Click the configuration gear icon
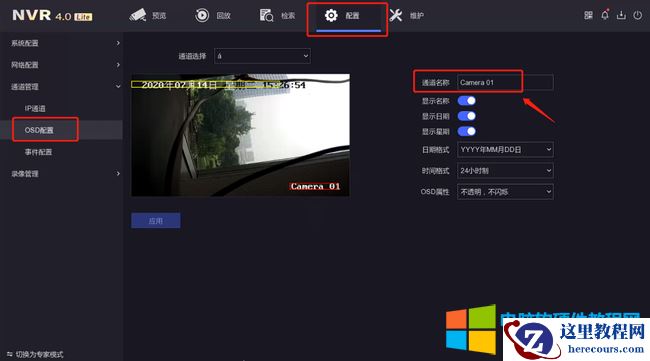Viewport: 650px width, 361px height. 331,15
